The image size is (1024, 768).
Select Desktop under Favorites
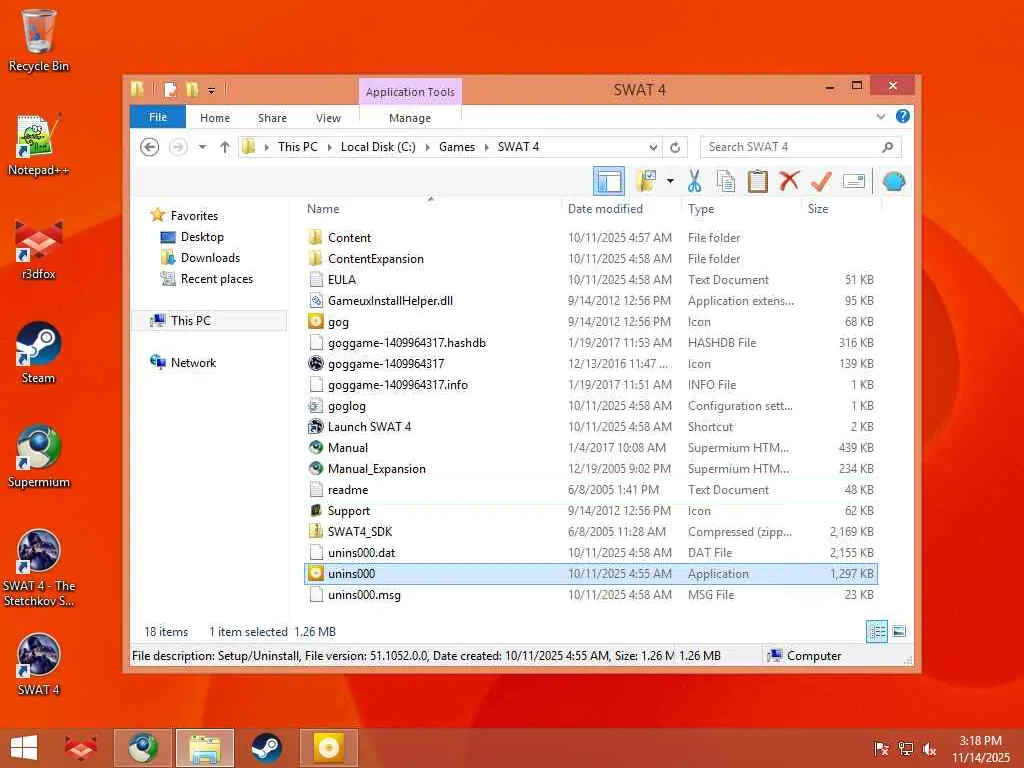click(202, 237)
